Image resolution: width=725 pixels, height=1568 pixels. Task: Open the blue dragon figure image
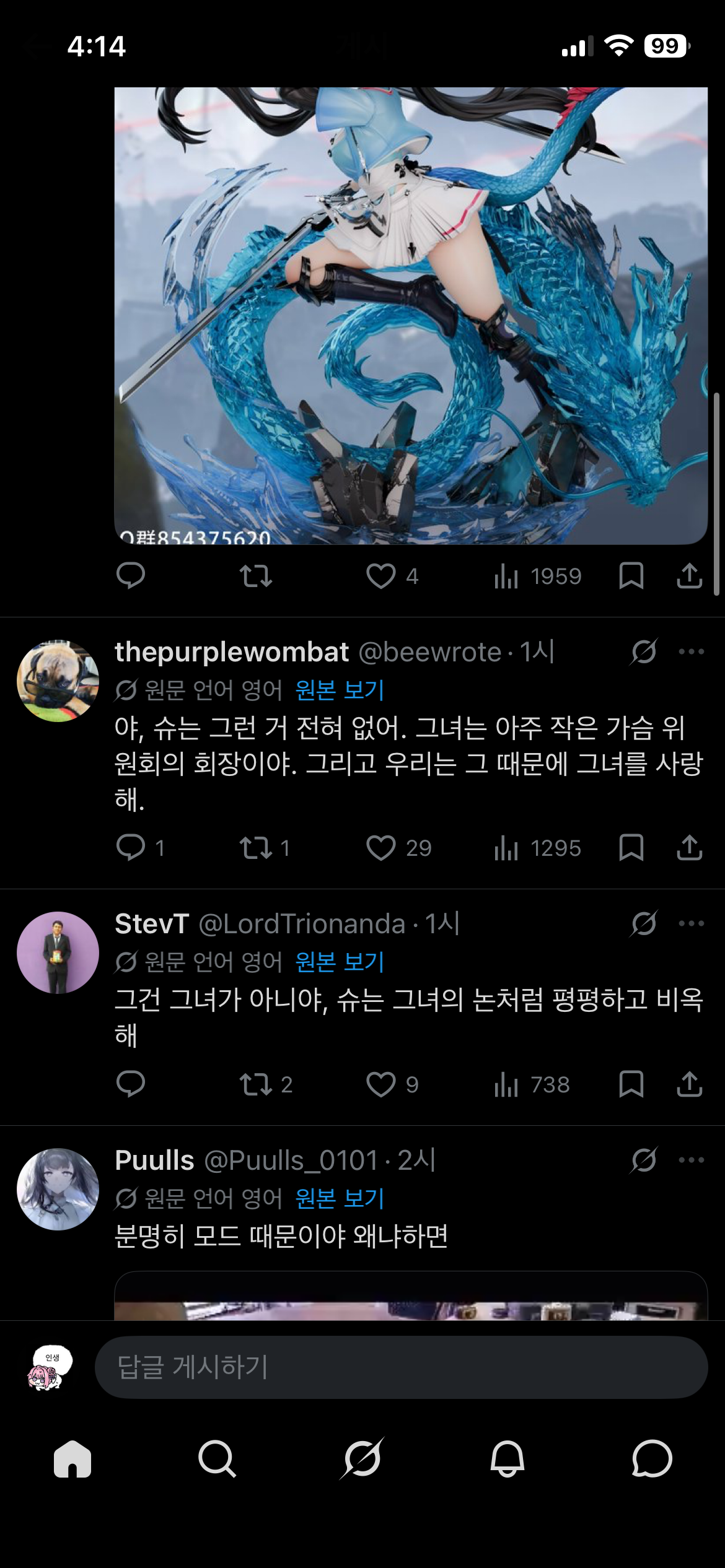pos(411,316)
